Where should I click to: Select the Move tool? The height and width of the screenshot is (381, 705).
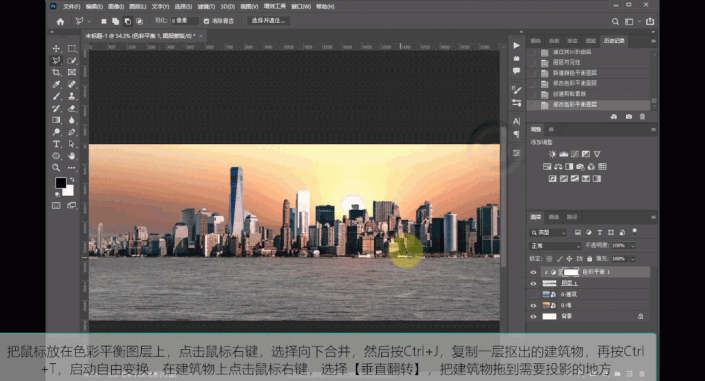[56, 49]
